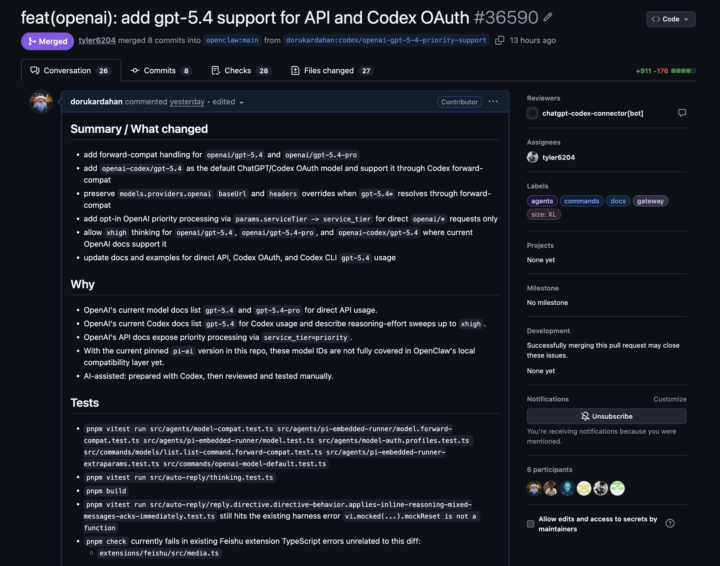The width and height of the screenshot is (720, 566).
Task: Click the chatgpt-codex-connector bot avatar
Action: click(x=532, y=113)
